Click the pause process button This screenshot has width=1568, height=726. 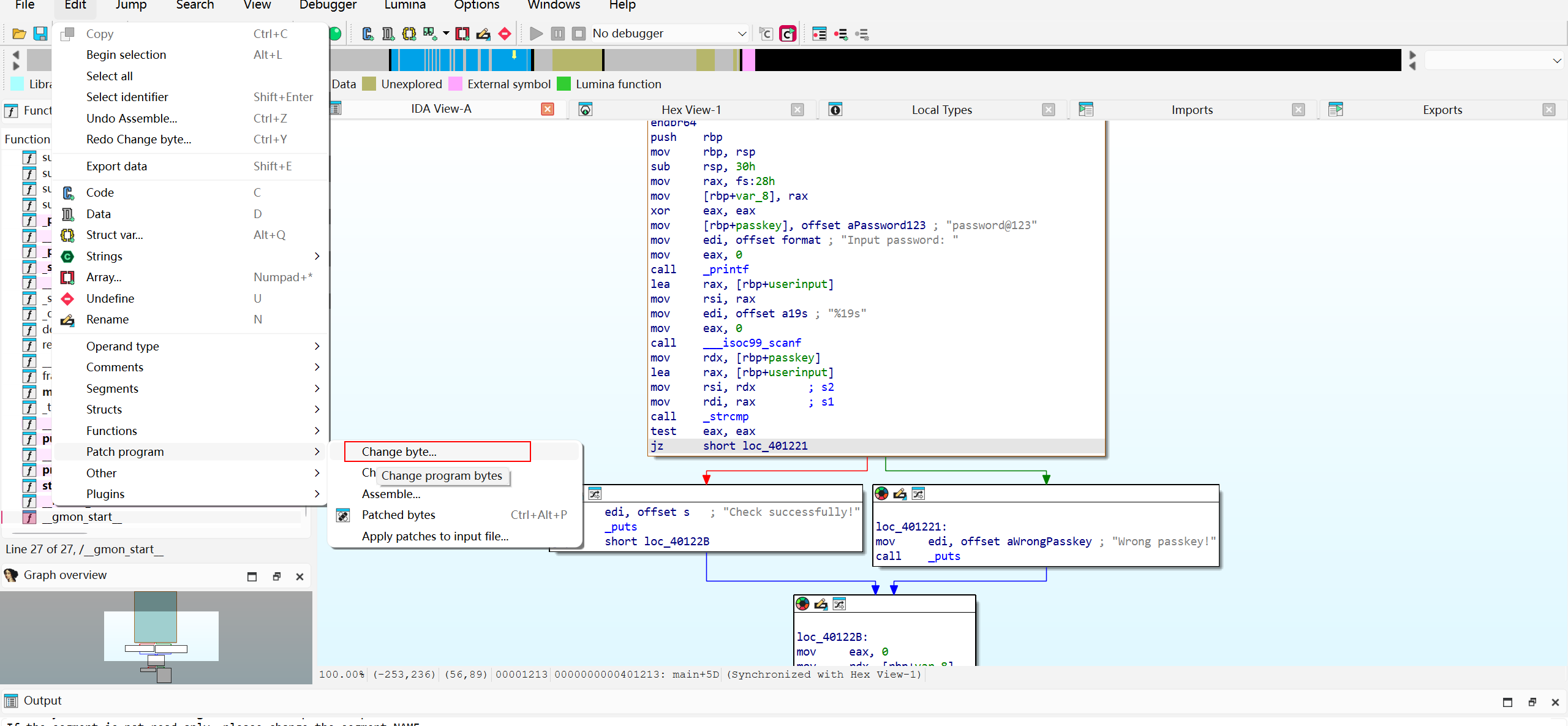coord(557,34)
